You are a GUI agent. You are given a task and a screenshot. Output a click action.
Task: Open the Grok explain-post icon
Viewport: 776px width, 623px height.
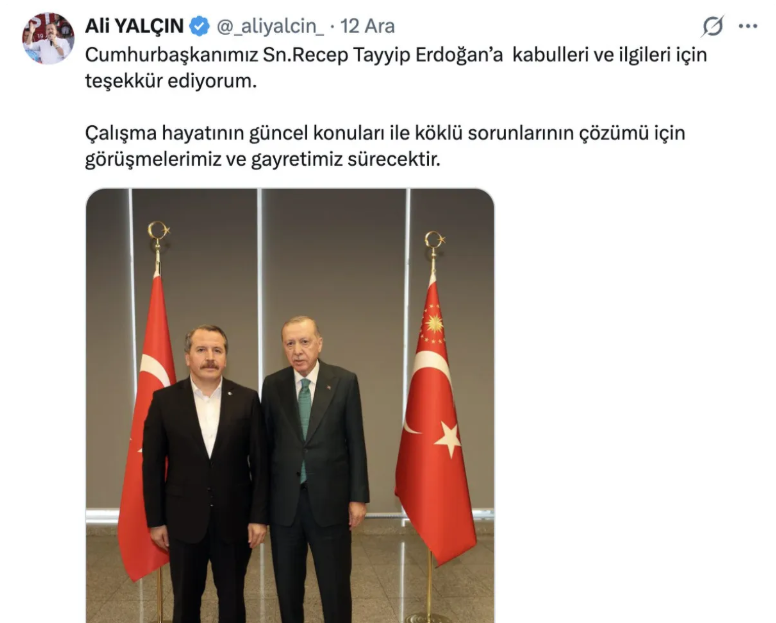pyautogui.click(x=713, y=26)
